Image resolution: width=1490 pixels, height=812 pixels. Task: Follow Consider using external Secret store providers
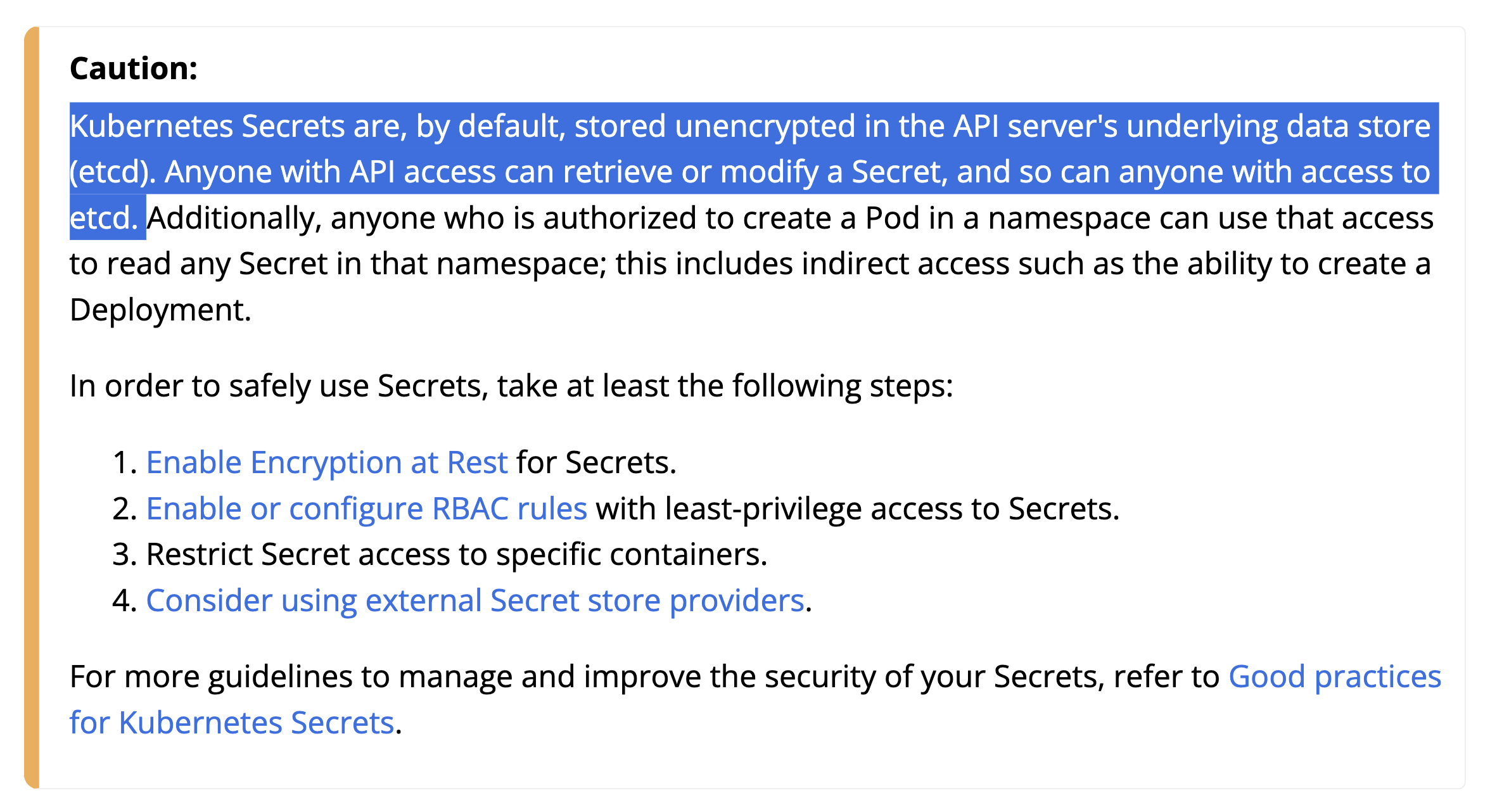(x=475, y=600)
